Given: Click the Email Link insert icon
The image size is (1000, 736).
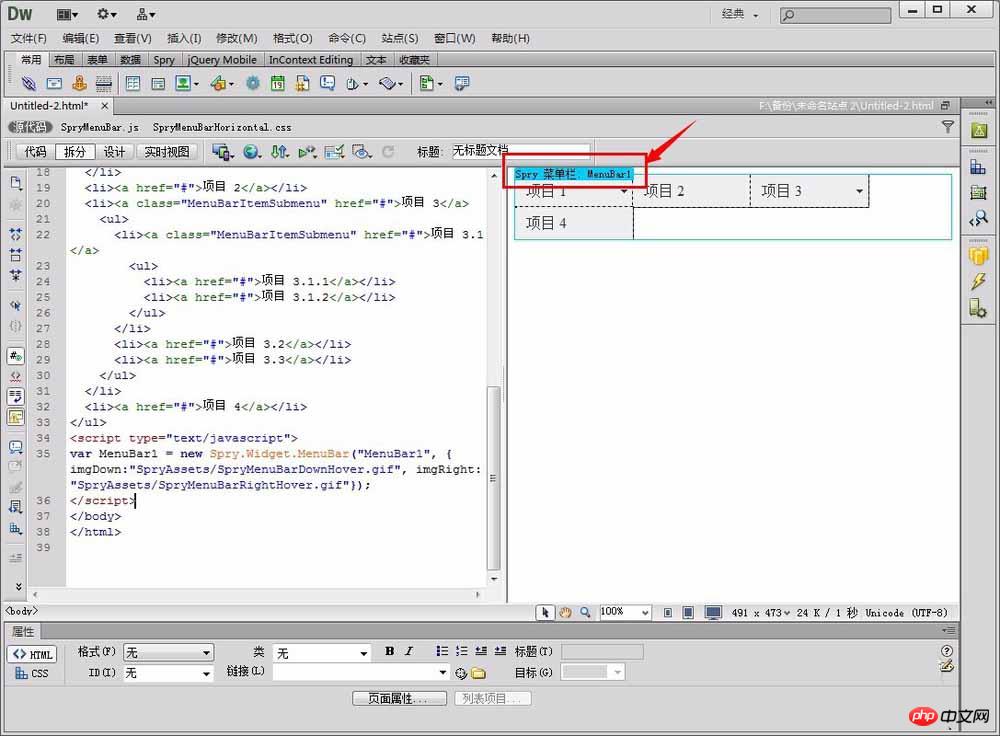Looking at the screenshot, I should tap(54, 83).
